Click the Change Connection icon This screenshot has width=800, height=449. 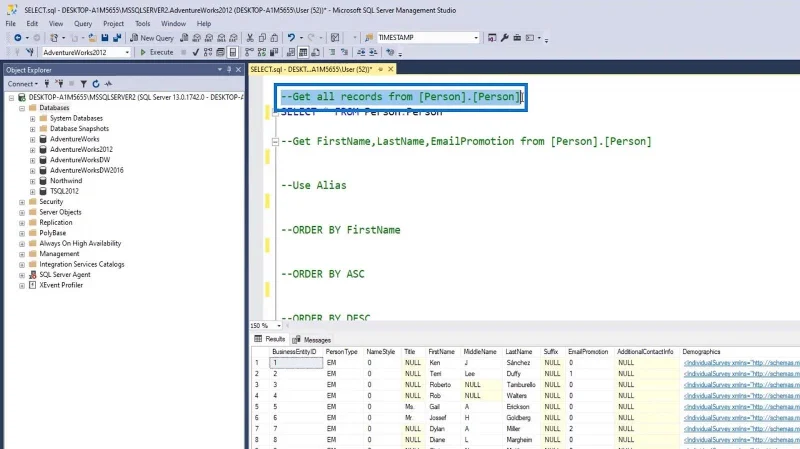[30, 52]
